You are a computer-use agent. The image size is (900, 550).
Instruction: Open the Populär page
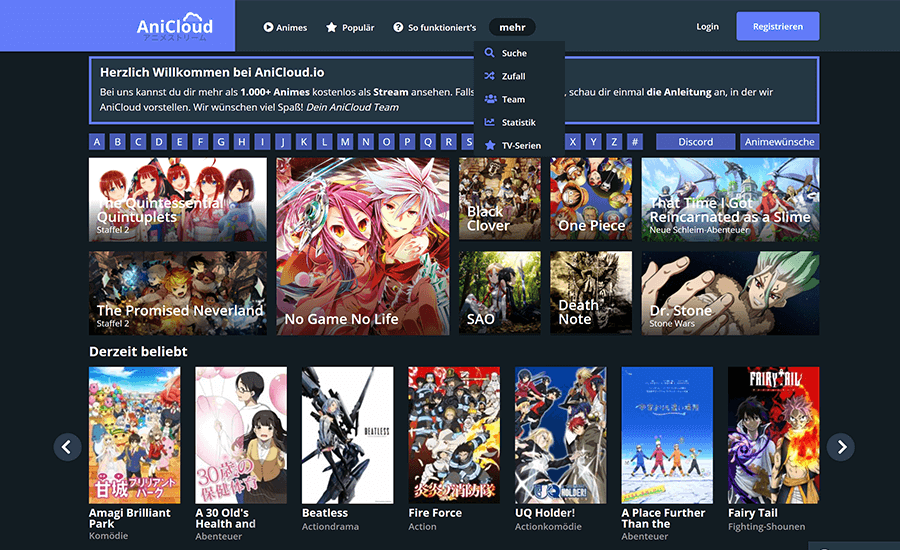[350, 27]
